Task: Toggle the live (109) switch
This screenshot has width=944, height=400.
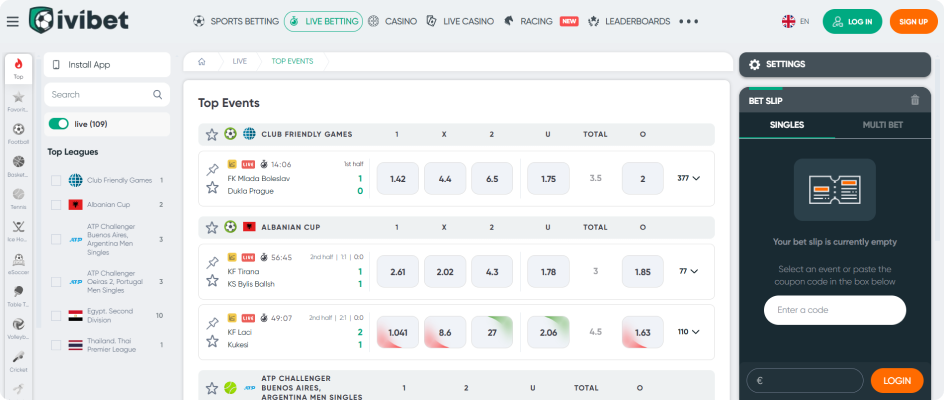Action: [58, 124]
